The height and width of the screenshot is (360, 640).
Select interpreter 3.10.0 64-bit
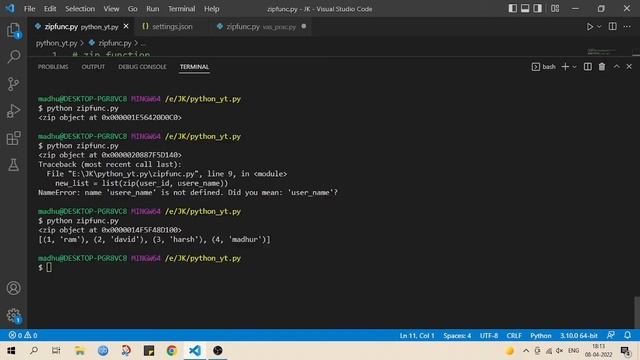(578, 336)
